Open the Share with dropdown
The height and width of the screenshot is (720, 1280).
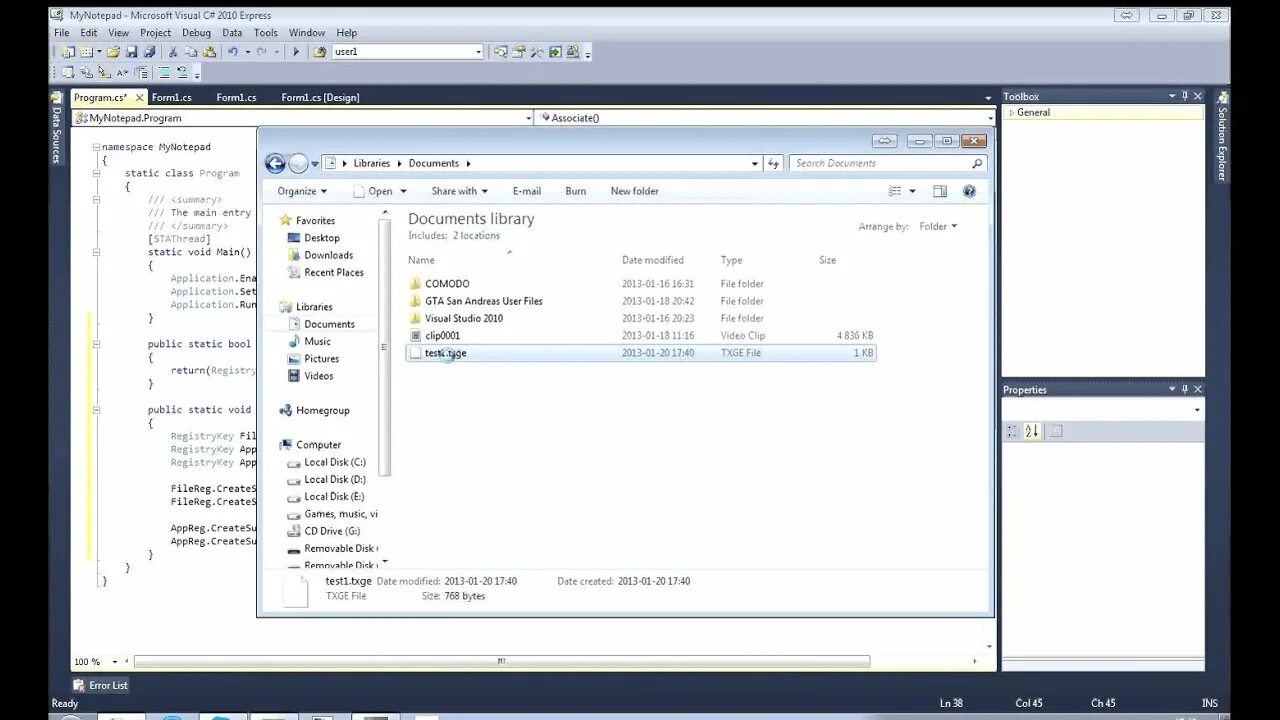pos(459,191)
